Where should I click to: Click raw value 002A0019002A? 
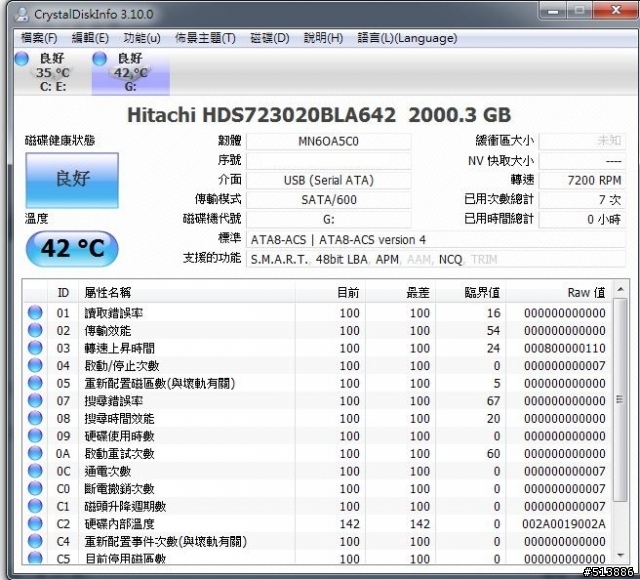click(x=564, y=524)
